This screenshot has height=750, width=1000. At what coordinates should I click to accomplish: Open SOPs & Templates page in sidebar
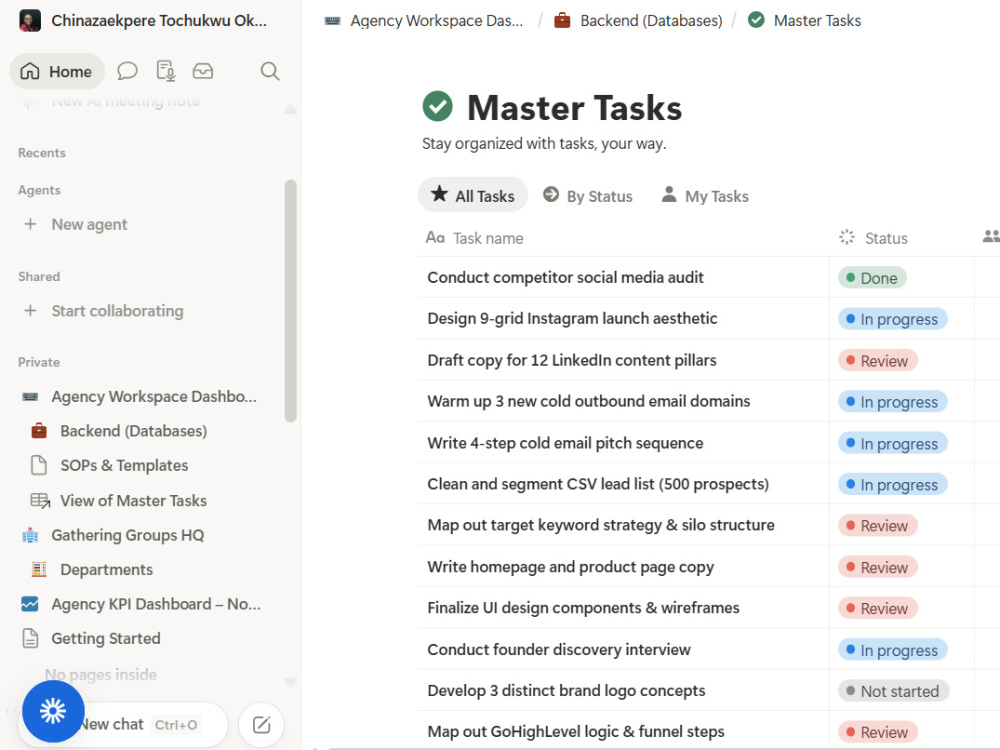click(124, 466)
